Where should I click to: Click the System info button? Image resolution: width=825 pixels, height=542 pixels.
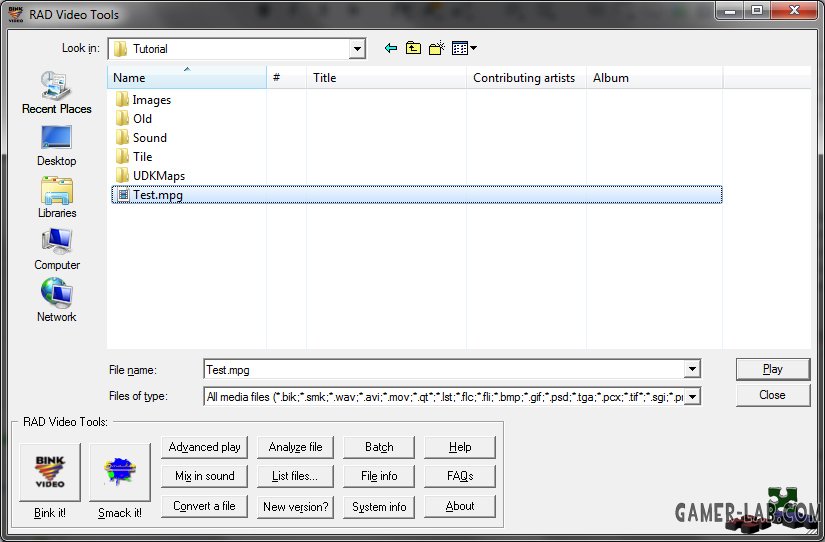point(379,507)
